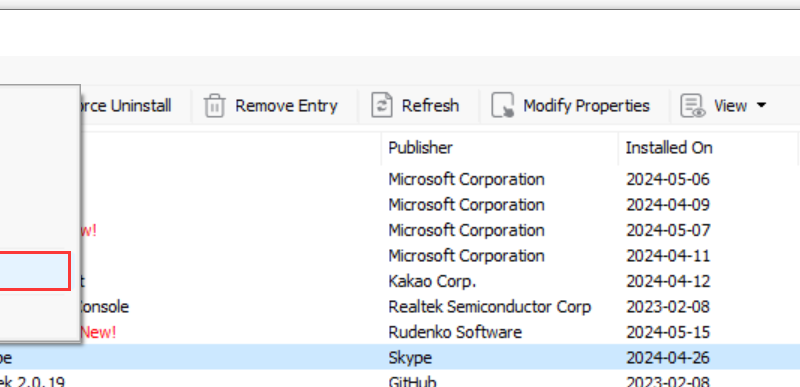Viewport: 800px width, 387px height.
Task: Click the install date 2024-05-06
Action: pyautogui.click(x=668, y=179)
